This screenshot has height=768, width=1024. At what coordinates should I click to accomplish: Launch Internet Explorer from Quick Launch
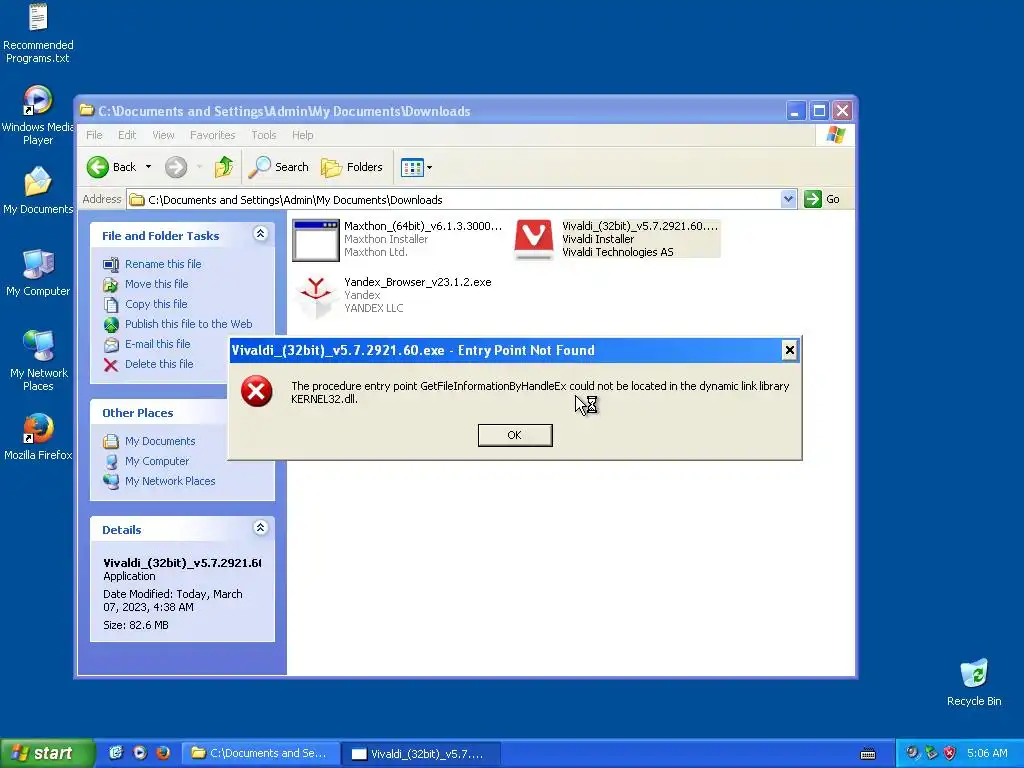tap(116, 753)
